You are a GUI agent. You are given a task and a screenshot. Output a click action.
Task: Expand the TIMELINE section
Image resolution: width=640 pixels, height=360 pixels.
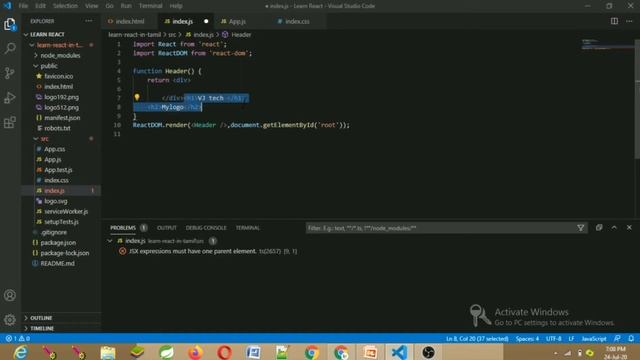tap(42, 328)
